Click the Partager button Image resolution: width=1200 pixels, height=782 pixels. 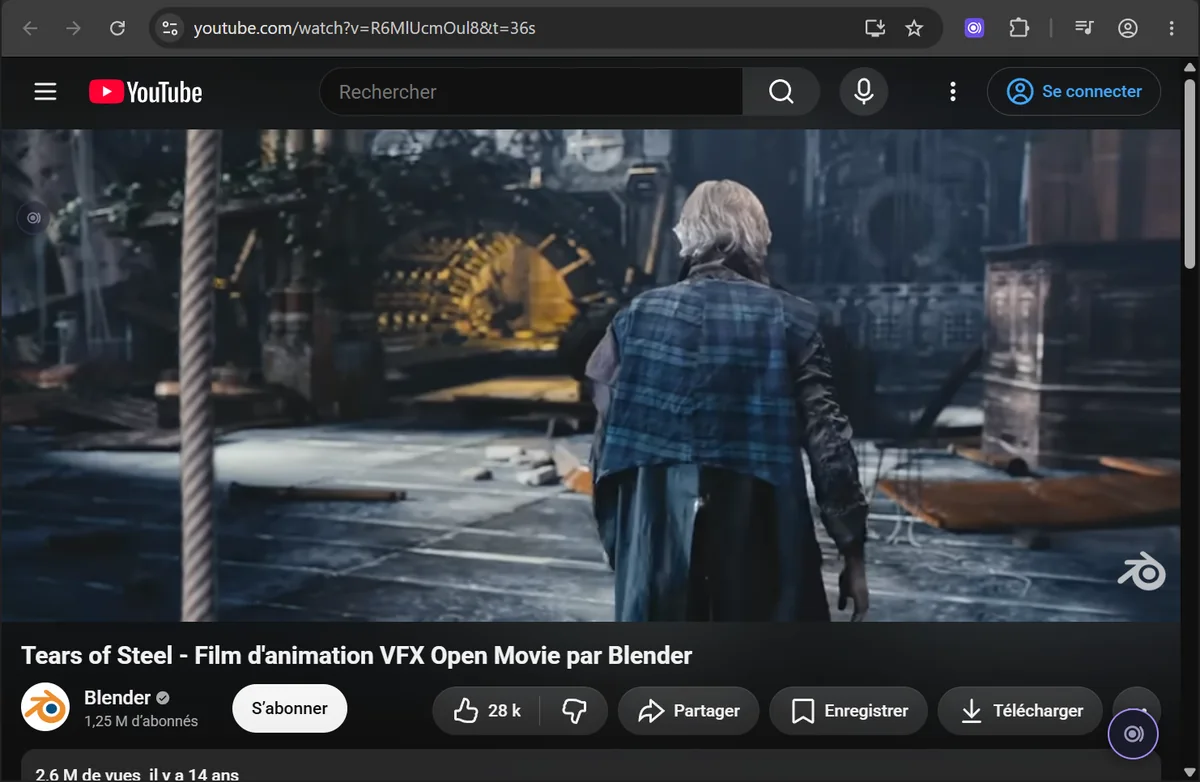coord(688,711)
